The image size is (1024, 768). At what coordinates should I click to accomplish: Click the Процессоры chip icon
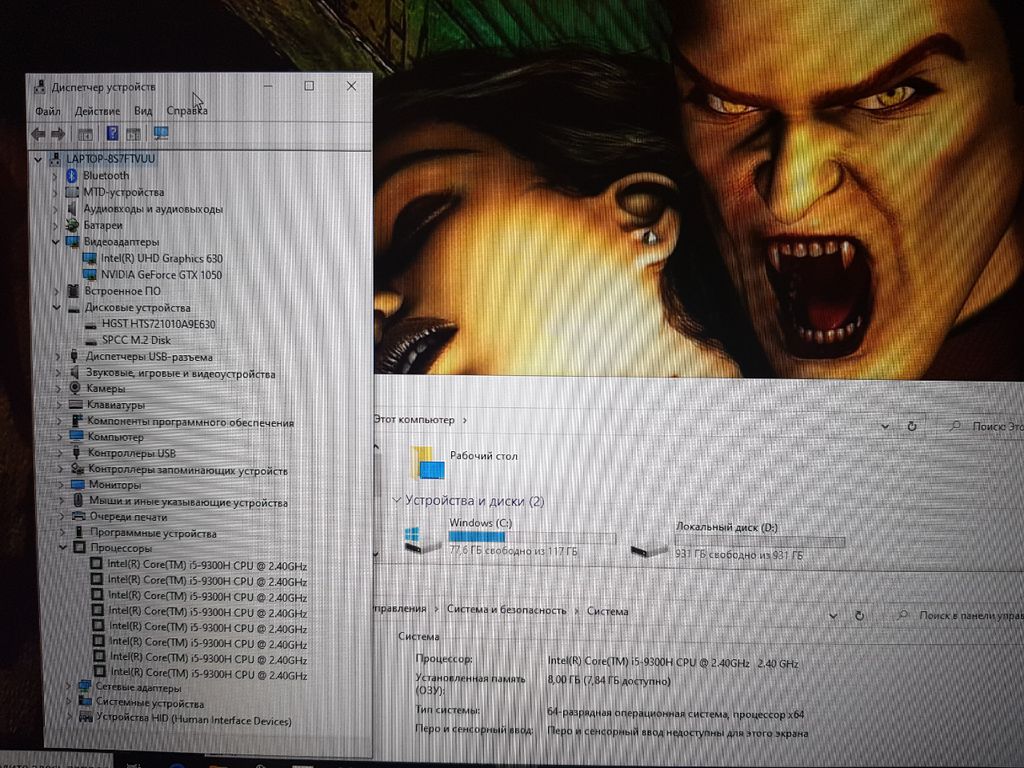point(80,548)
